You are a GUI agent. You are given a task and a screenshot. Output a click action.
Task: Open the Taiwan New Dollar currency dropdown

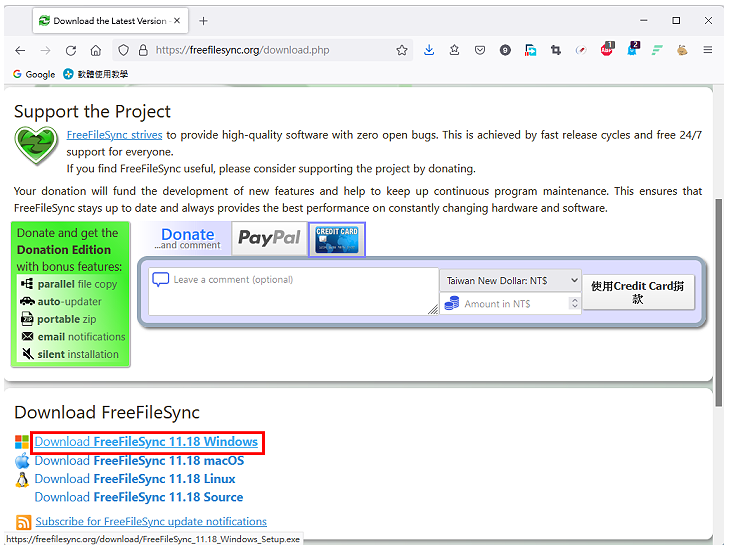point(510,281)
